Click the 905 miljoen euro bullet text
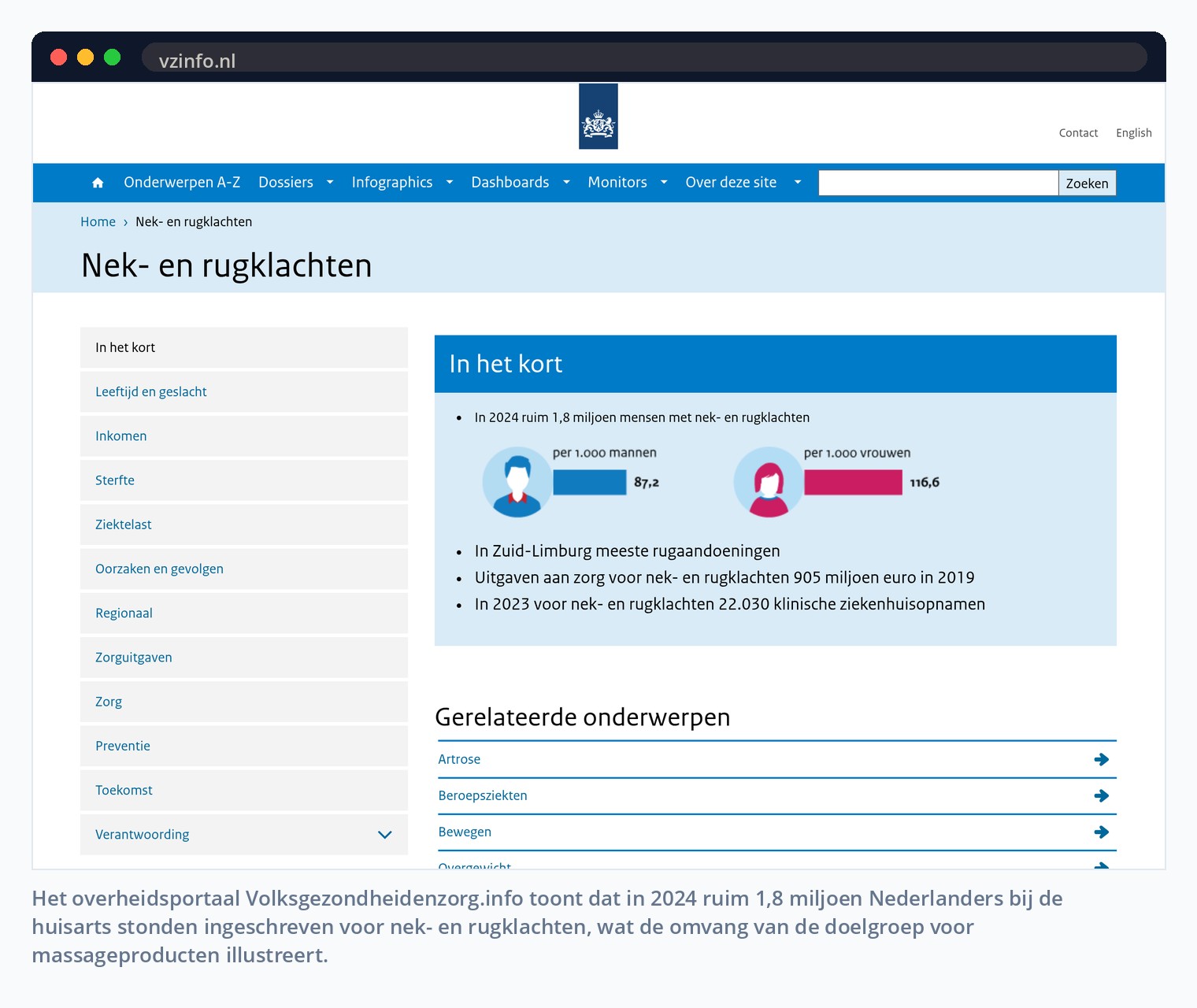The height and width of the screenshot is (1008, 1197). click(724, 578)
